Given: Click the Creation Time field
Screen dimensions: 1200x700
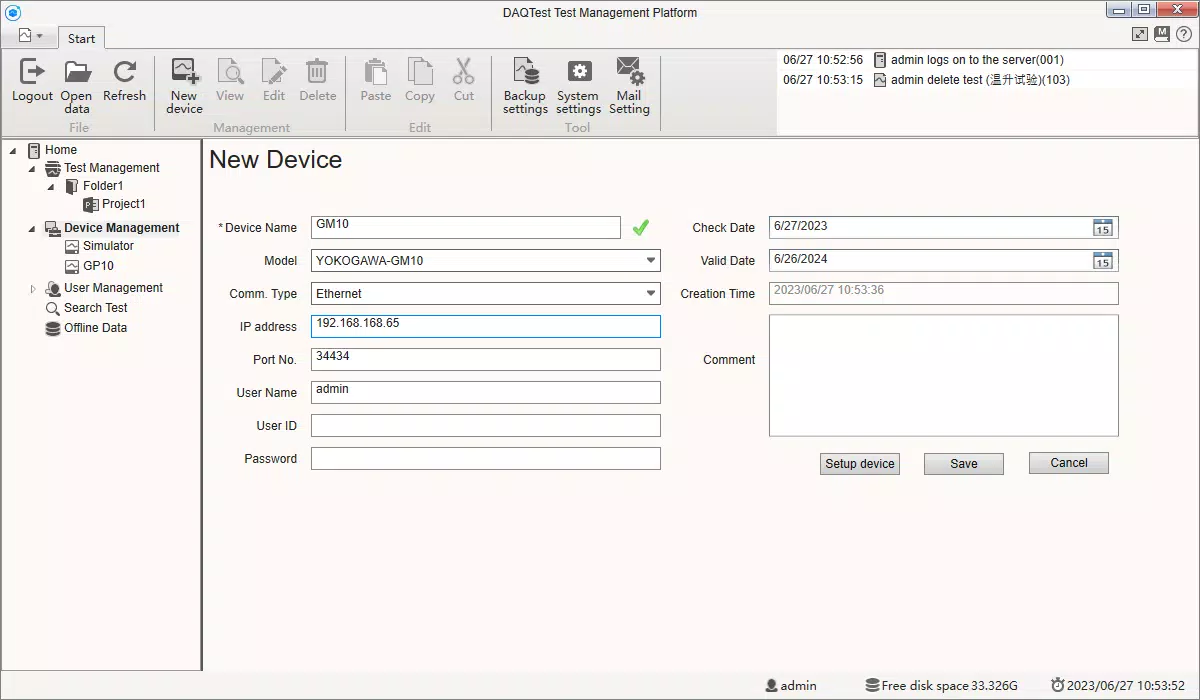Looking at the screenshot, I should 944,293.
